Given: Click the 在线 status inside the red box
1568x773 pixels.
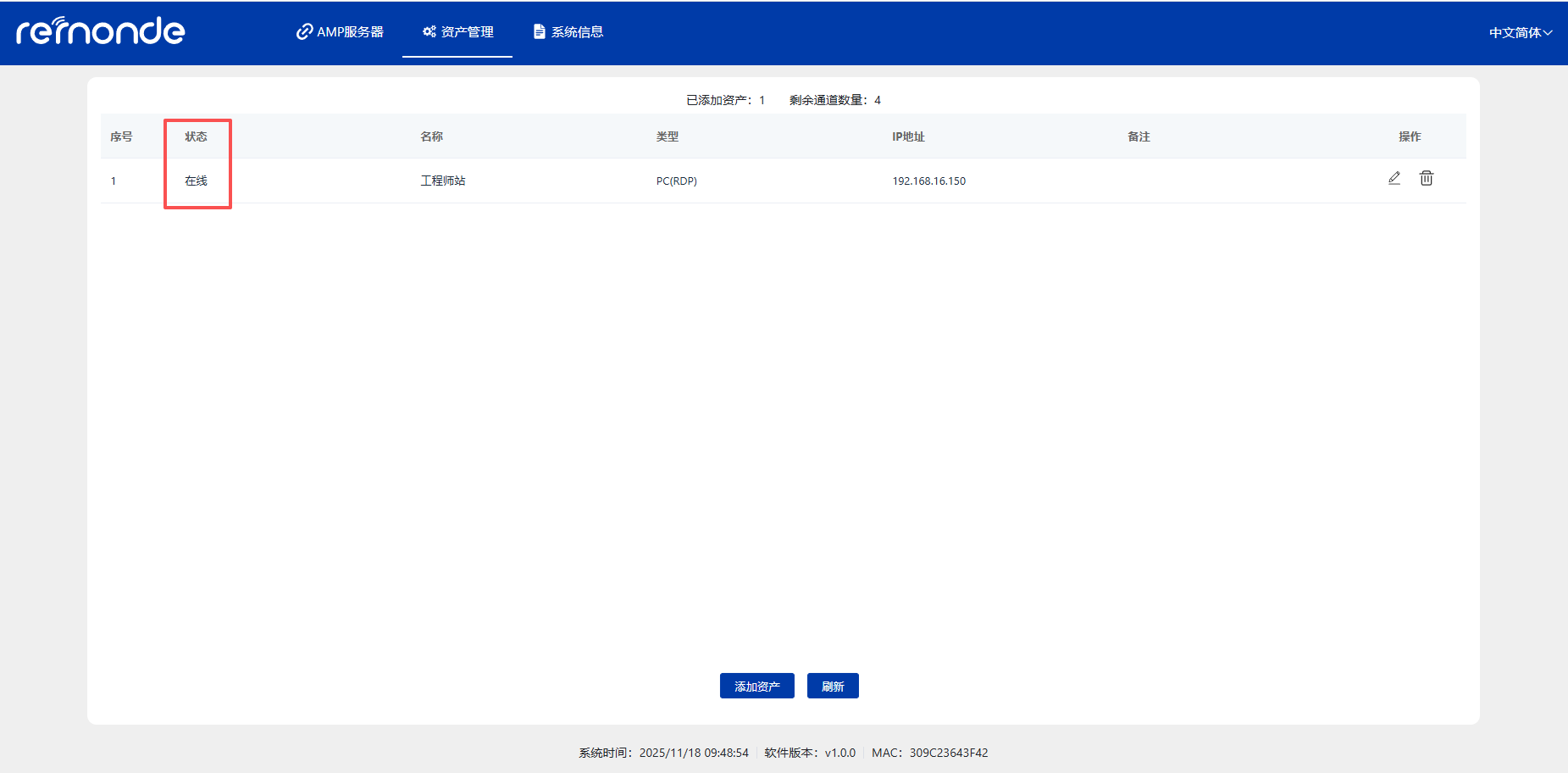Looking at the screenshot, I should coord(197,181).
